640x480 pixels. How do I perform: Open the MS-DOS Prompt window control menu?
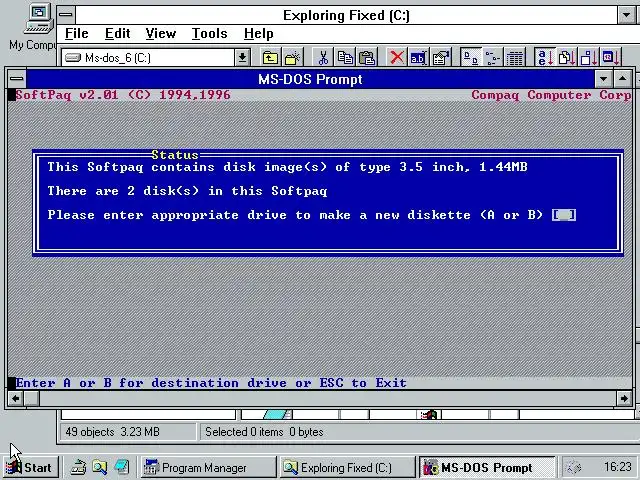pyautogui.click(x=17, y=78)
